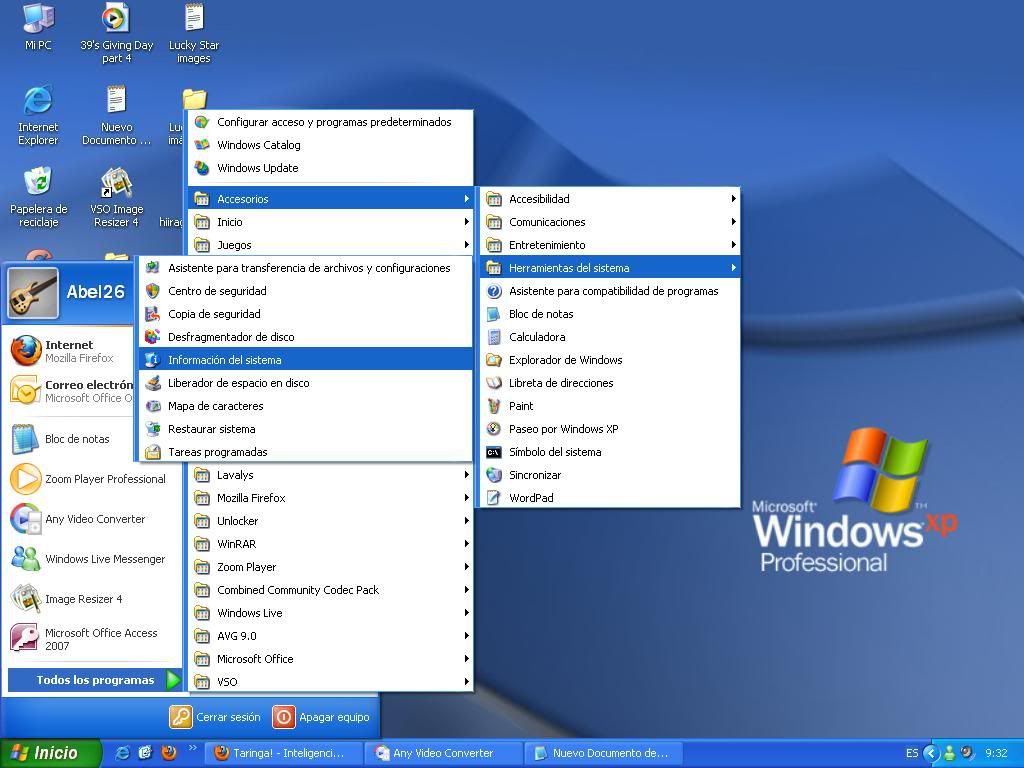Open Windows Catalog entry

coord(330,145)
